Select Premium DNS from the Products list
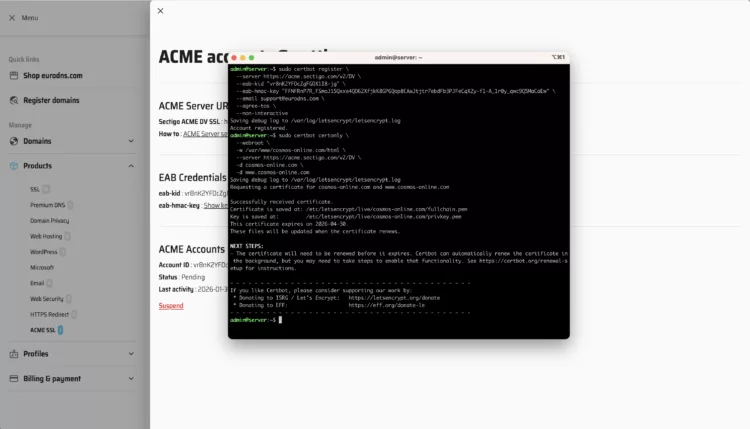 coord(49,204)
